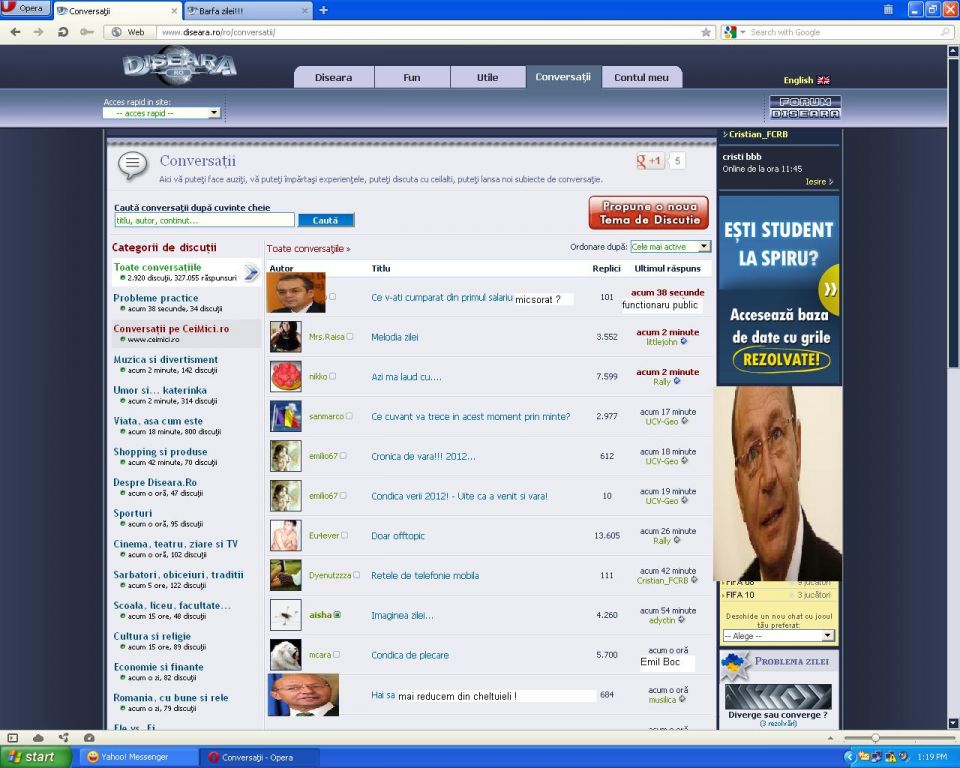
Task: Click the Opera menu button
Action: coord(24,9)
